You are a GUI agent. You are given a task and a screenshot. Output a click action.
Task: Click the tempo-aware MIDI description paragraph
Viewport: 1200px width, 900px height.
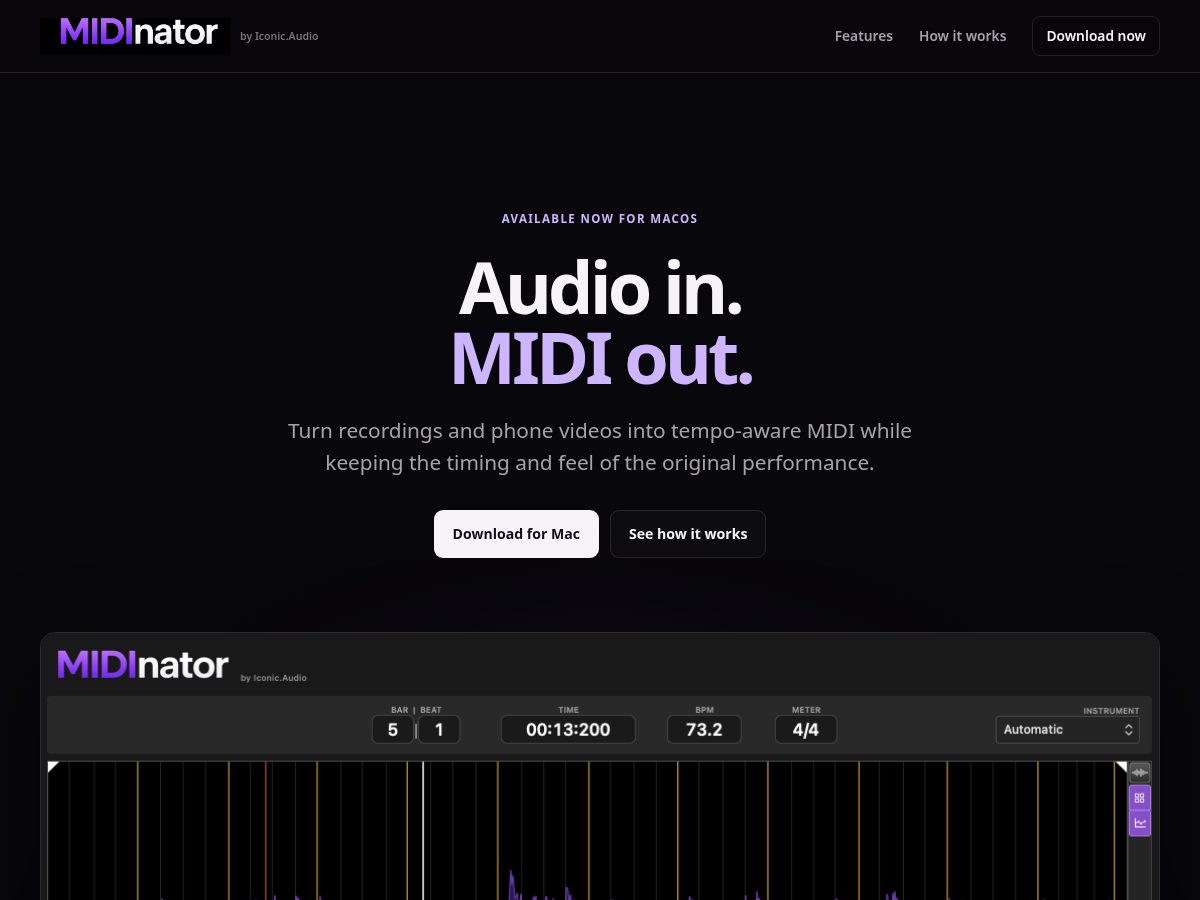click(x=600, y=447)
